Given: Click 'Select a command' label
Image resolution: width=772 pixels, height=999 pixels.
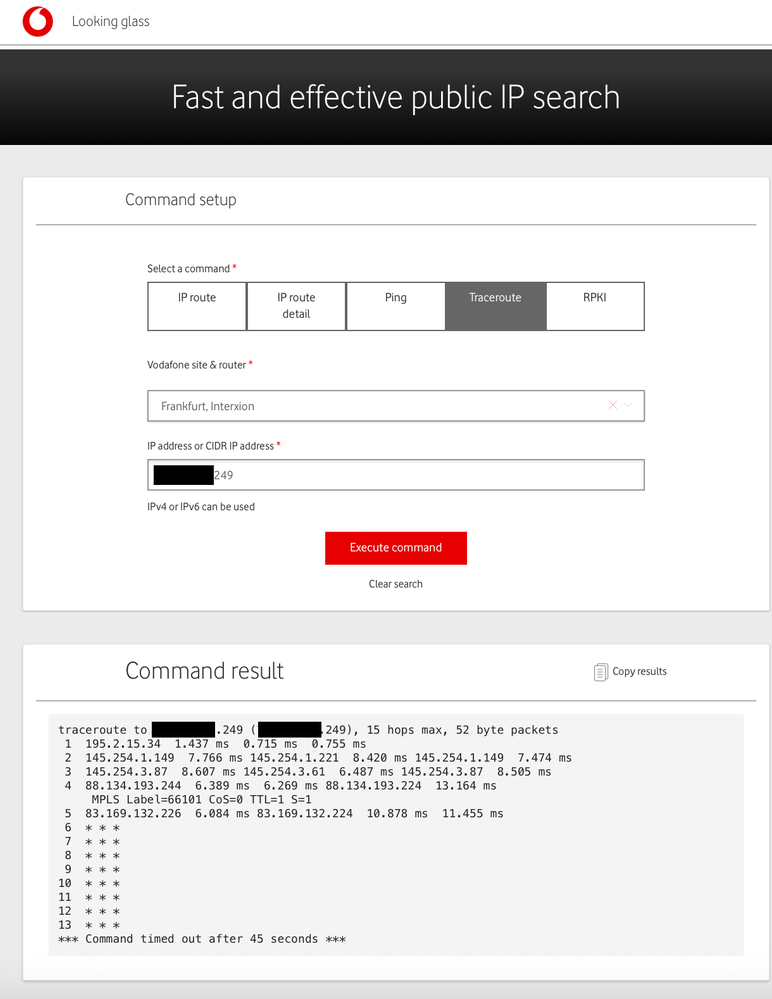Looking at the screenshot, I should [189, 269].
